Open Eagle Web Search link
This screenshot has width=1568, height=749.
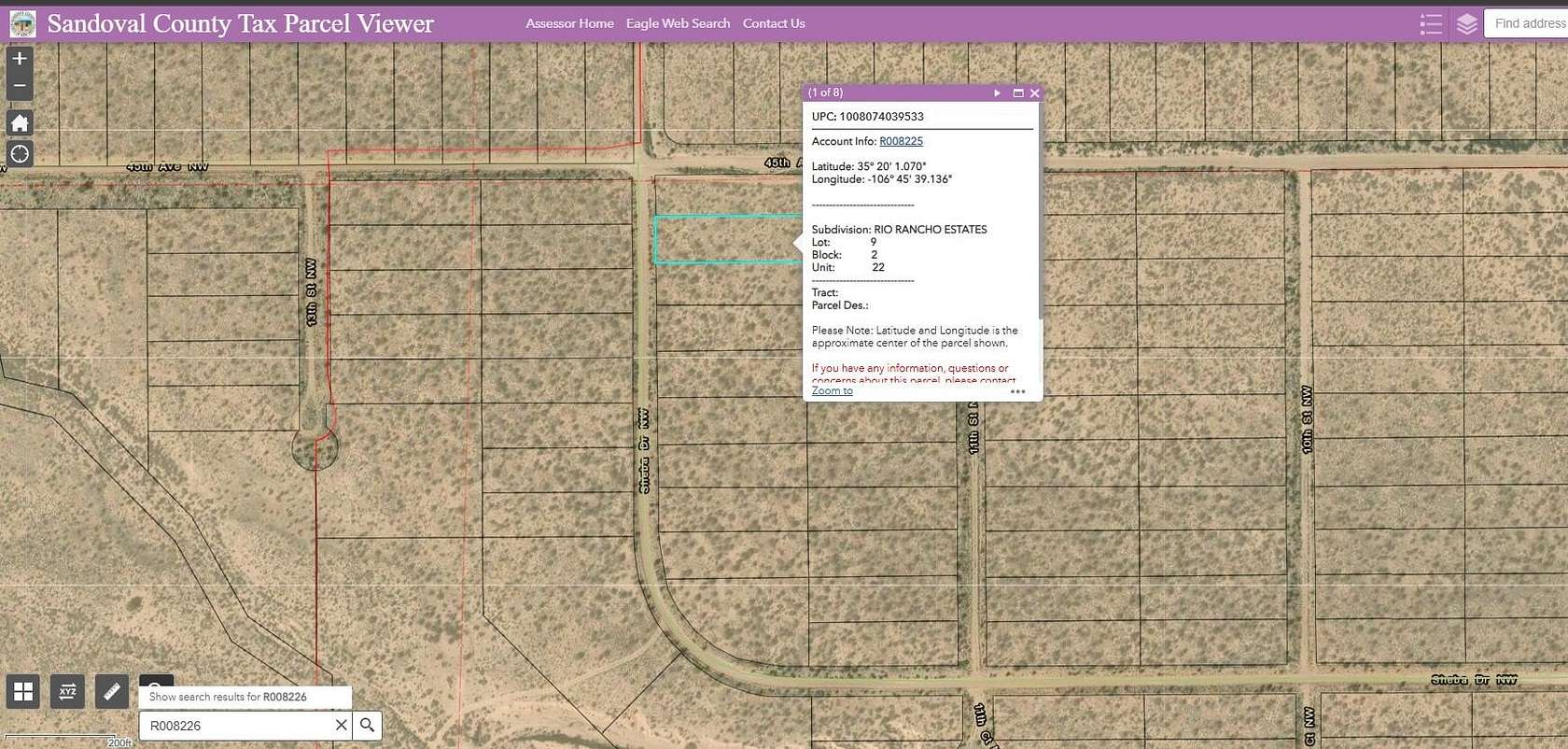click(678, 23)
